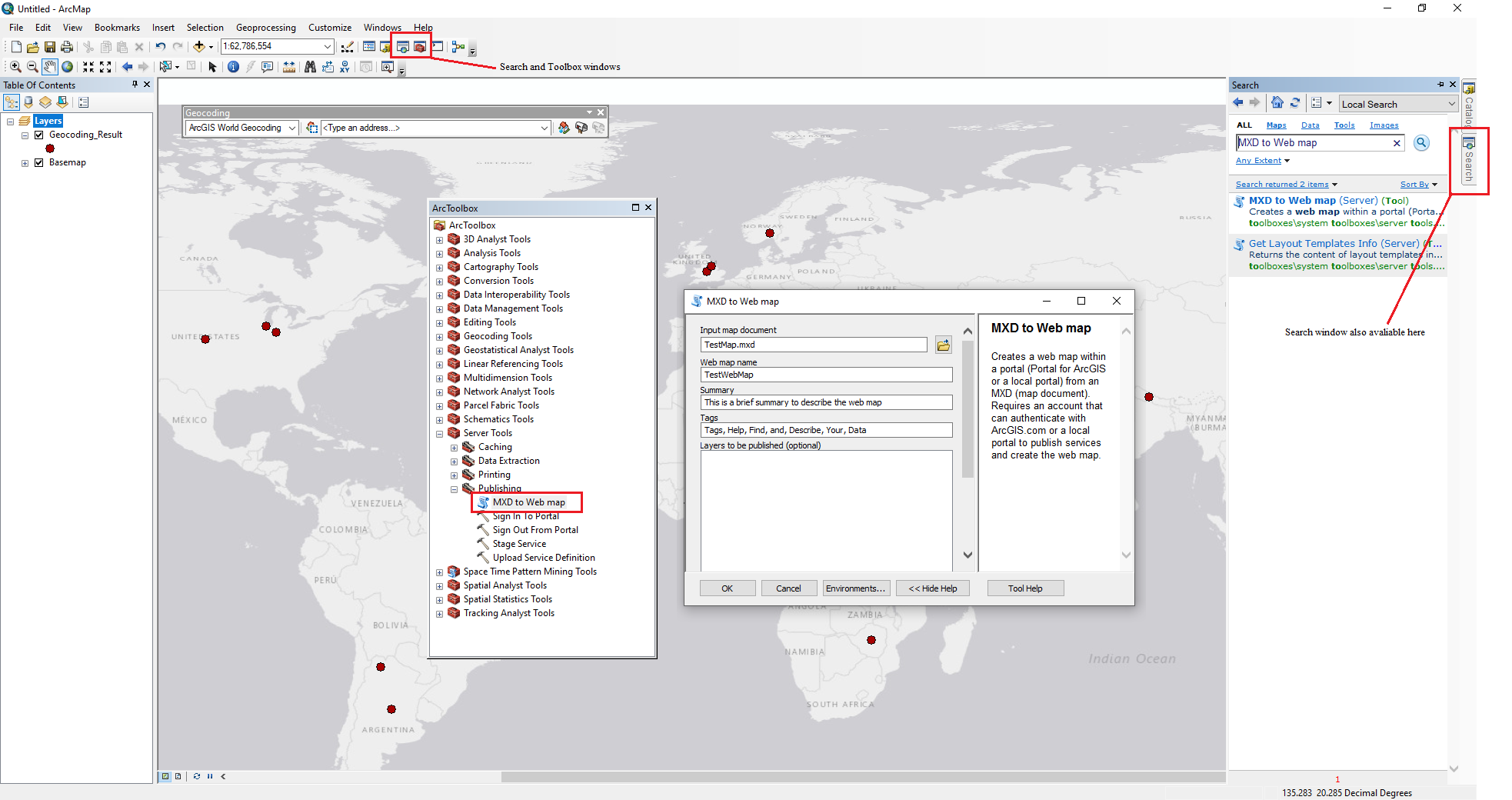Open MXD to Web map search result

pyautogui.click(x=1328, y=201)
